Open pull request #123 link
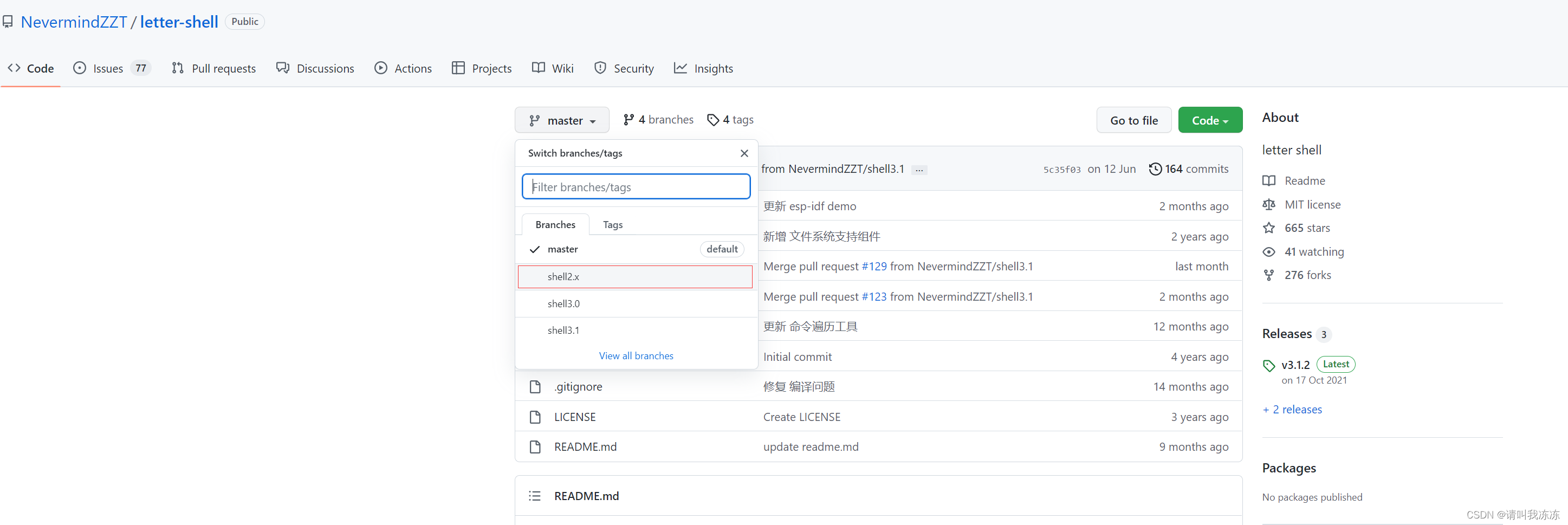 874,297
